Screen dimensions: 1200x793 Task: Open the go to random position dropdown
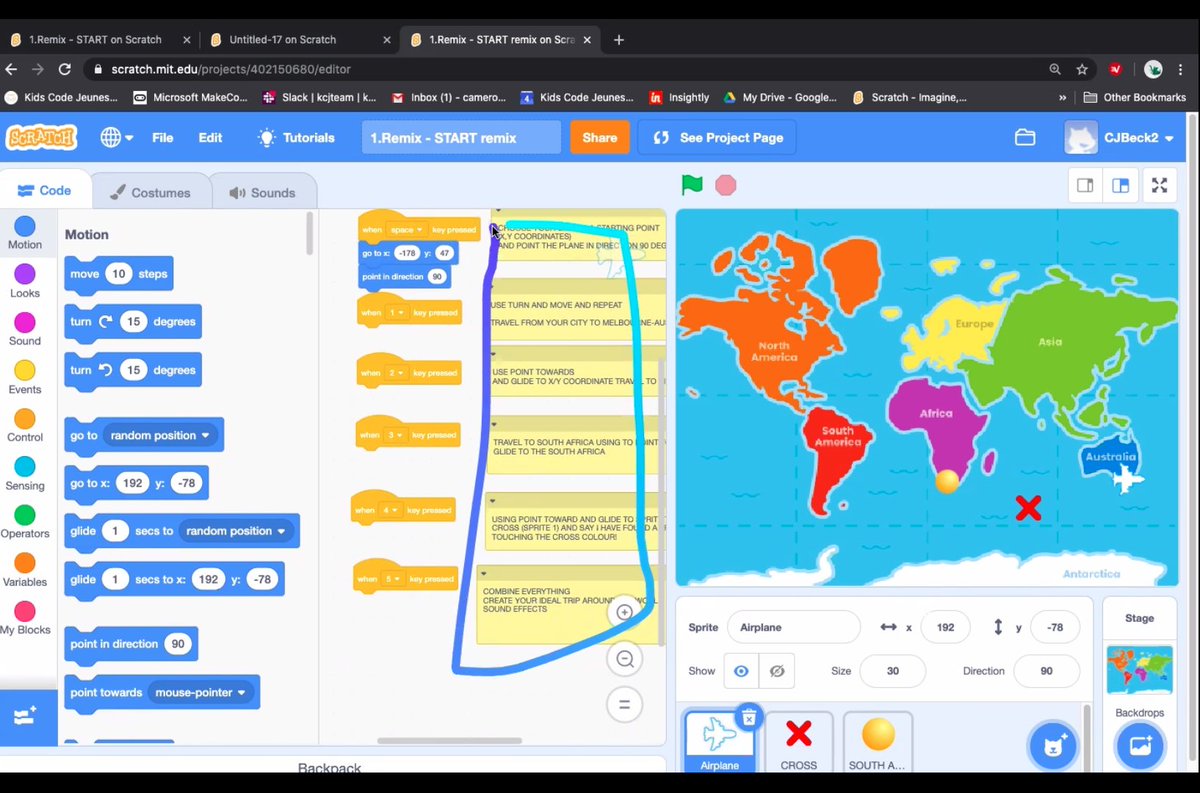159,435
